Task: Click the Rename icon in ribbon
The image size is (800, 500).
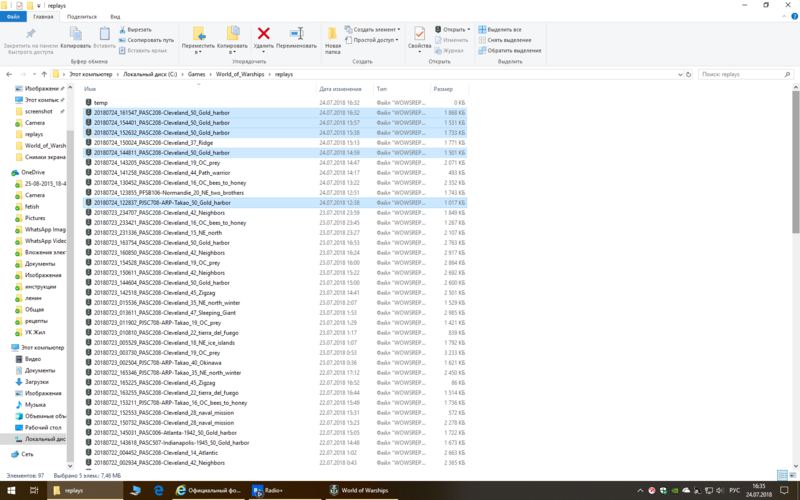Action: click(x=296, y=34)
